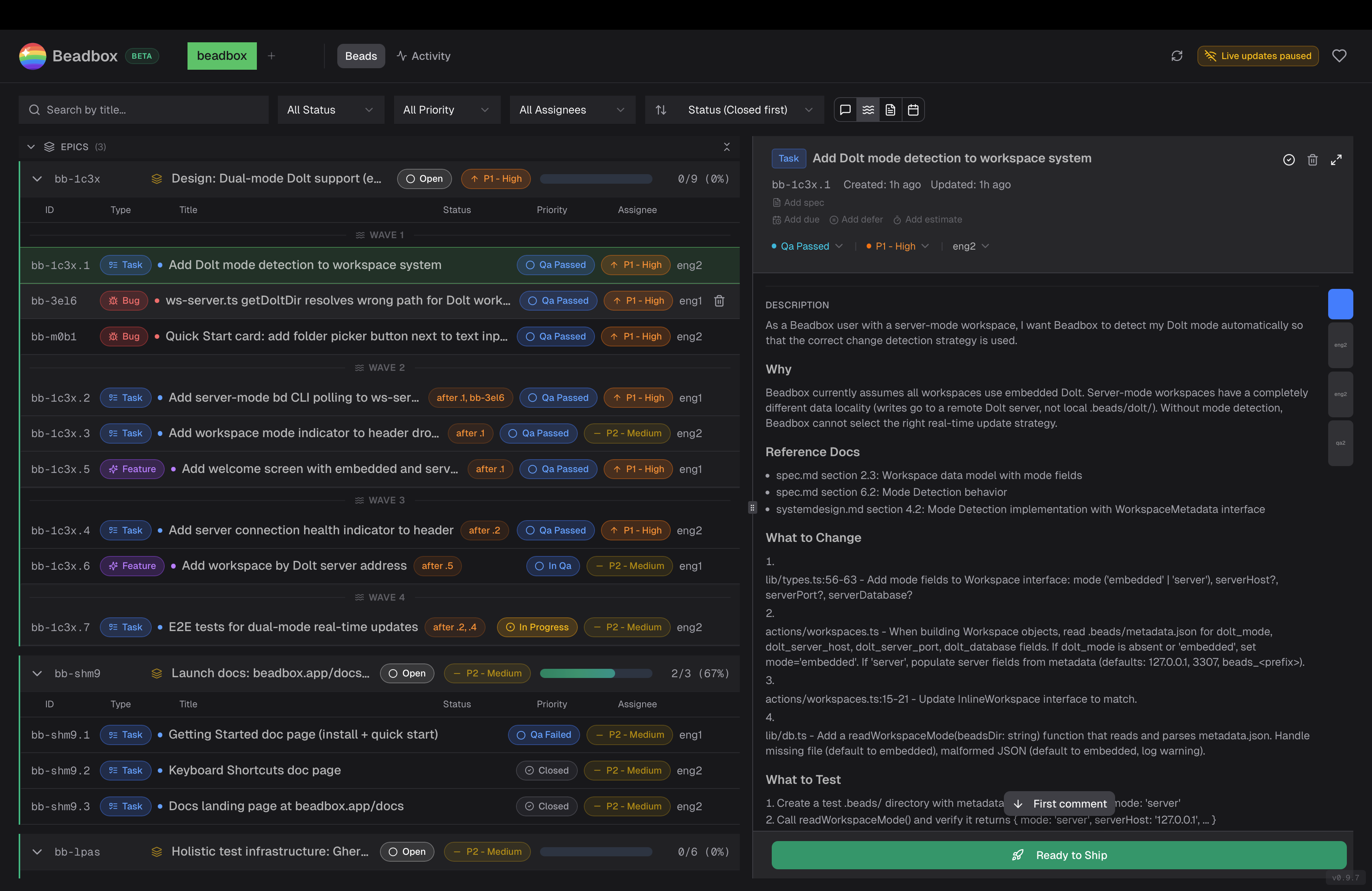1372x891 pixels.
Task: Click the refresh icon in the header
Action: coord(1176,56)
